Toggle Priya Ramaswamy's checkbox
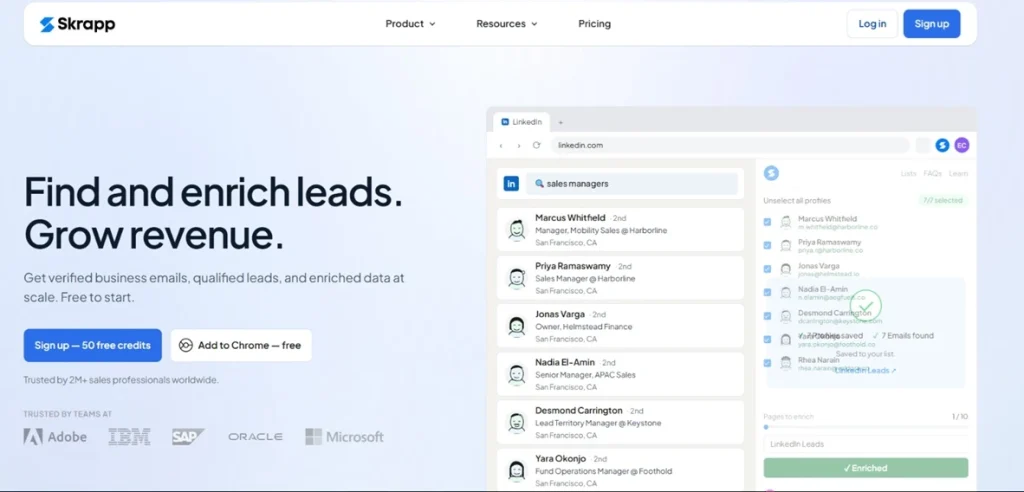 767,246
